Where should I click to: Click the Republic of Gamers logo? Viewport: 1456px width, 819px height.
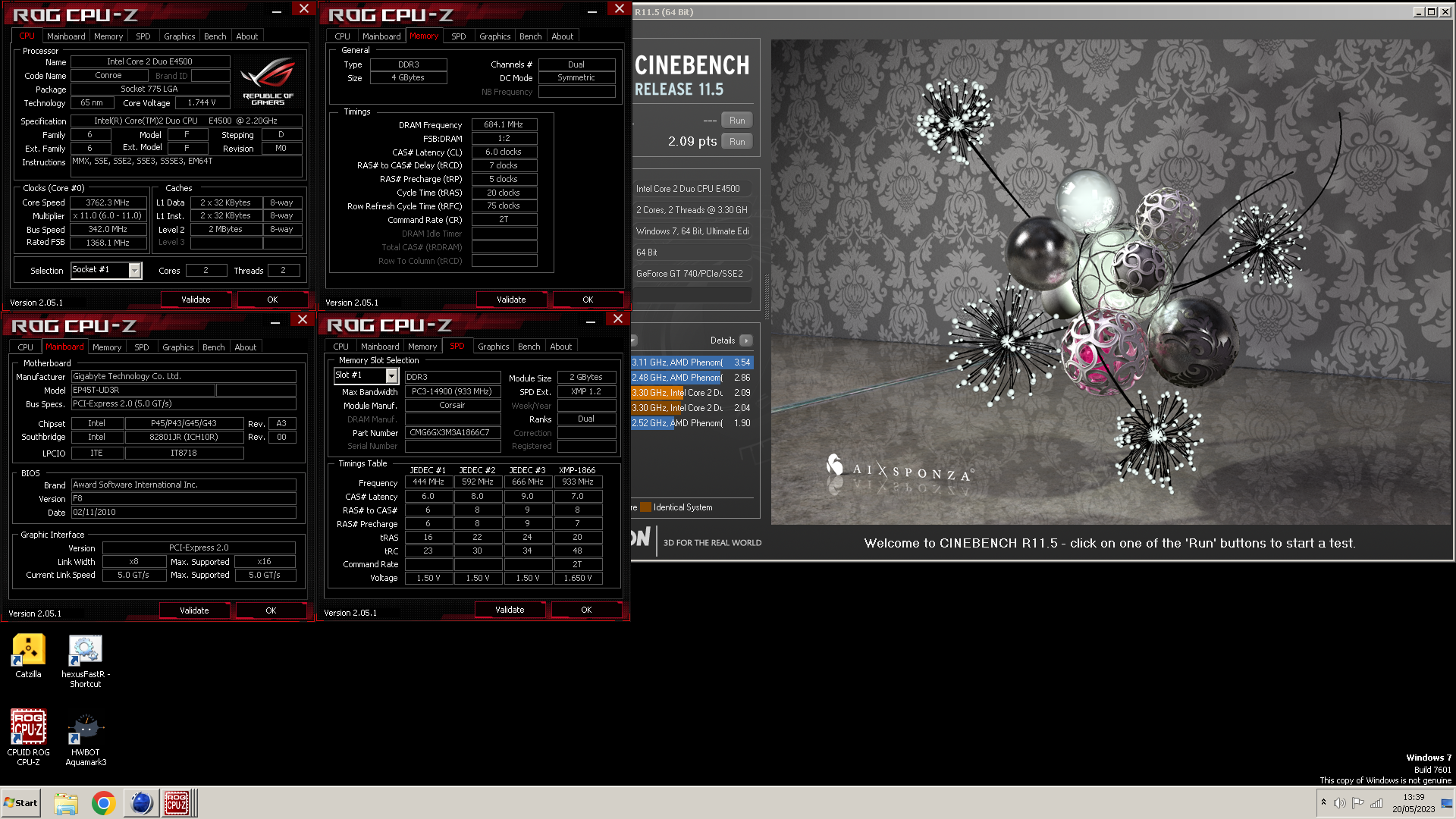[268, 82]
